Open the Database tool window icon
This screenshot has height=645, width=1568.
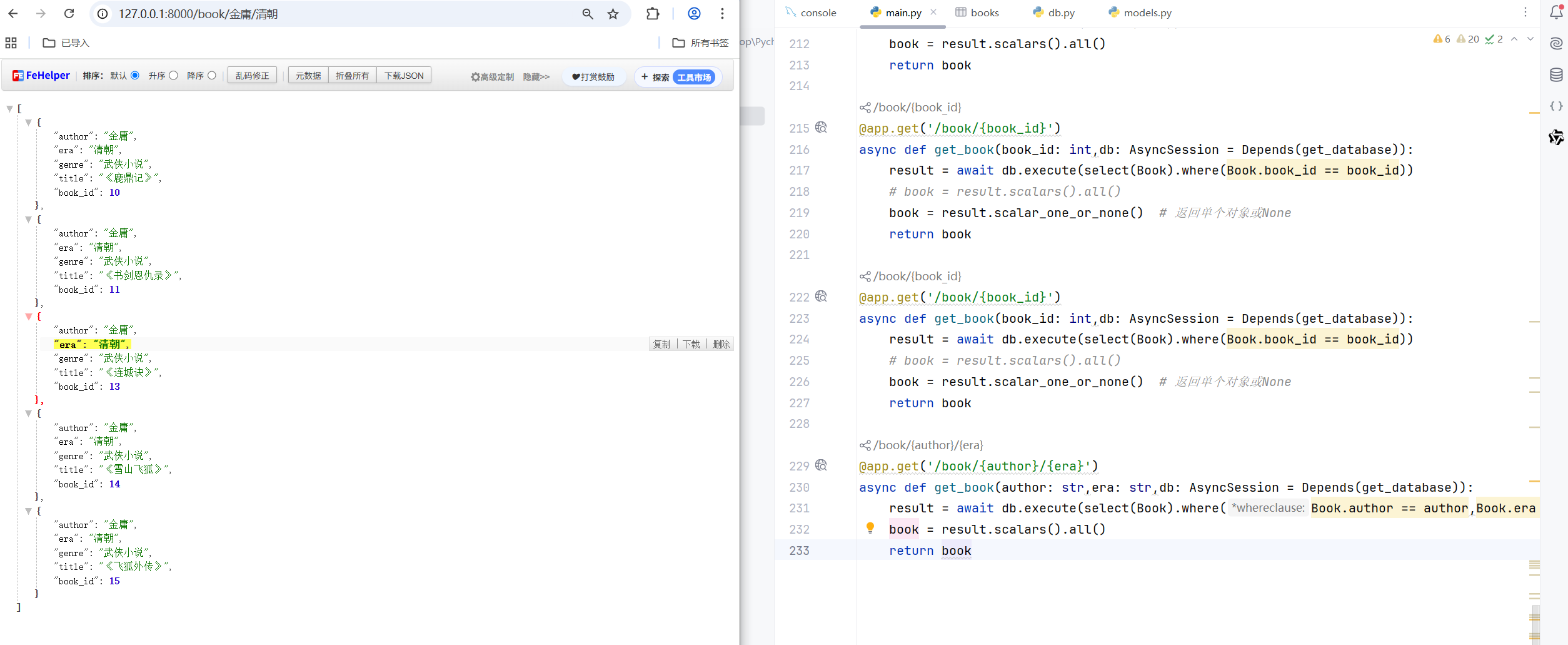[1555, 75]
